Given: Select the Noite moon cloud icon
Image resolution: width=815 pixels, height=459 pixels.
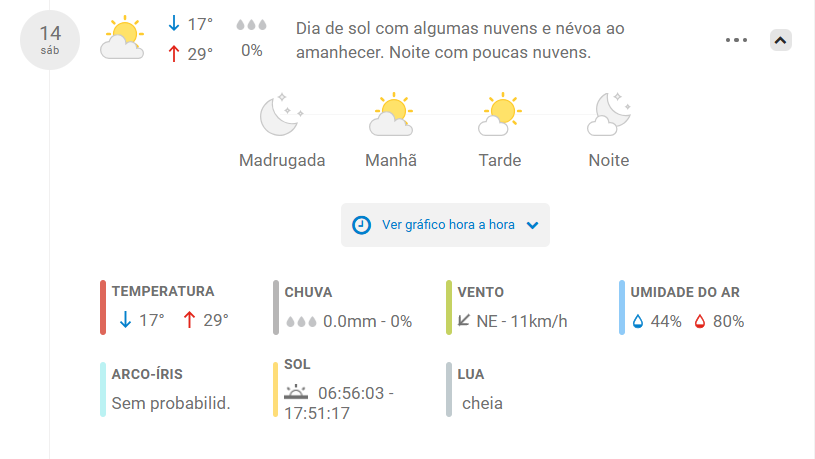Looking at the screenshot, I should (x=609, y=114).
